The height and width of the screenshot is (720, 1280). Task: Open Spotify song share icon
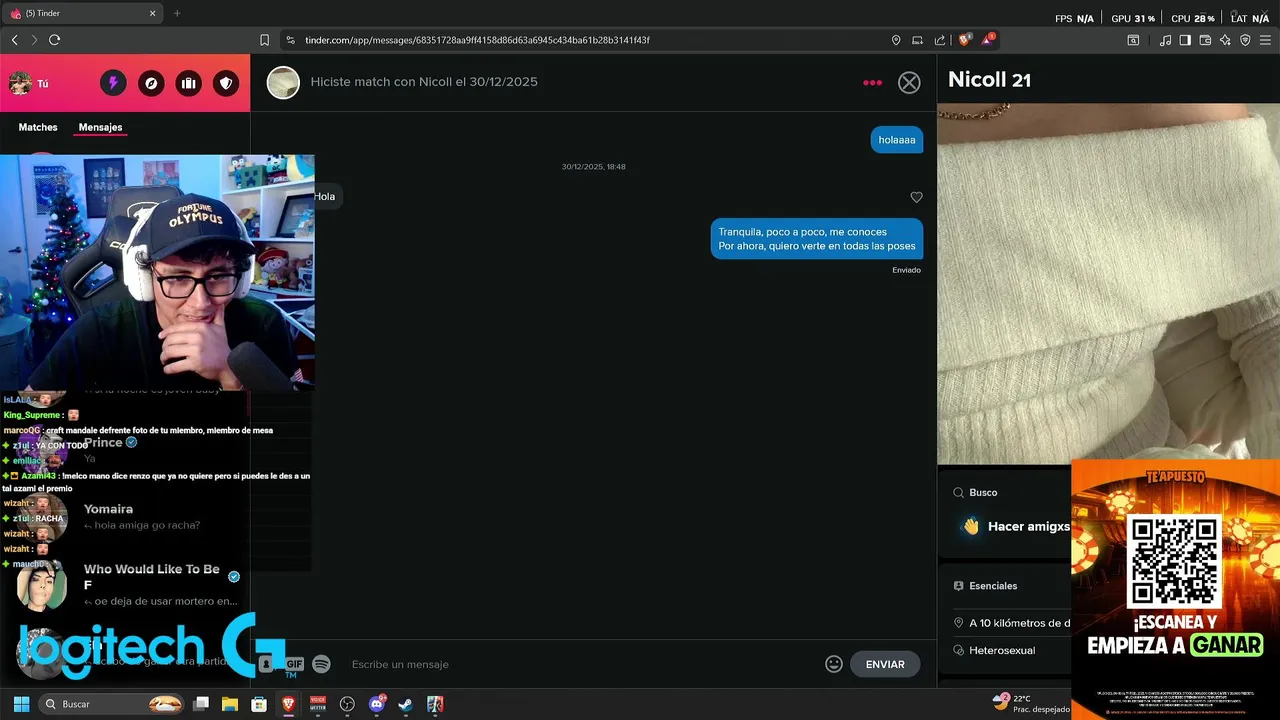(321, 664)
